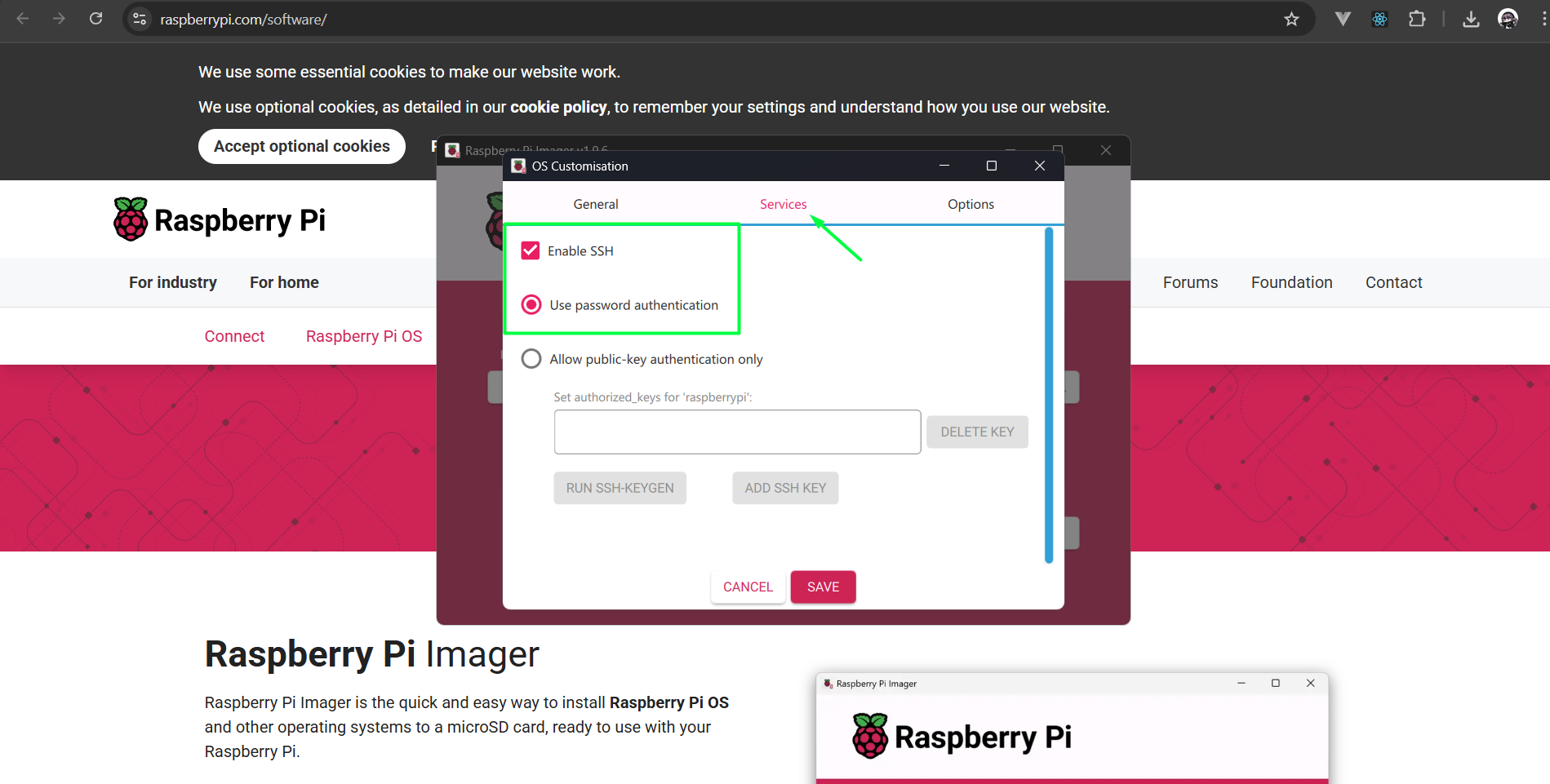The width and height of the screenshot is (1550, 784).
Task: Bookmark this page with star icon
Action: click(x=1291, y=19)
